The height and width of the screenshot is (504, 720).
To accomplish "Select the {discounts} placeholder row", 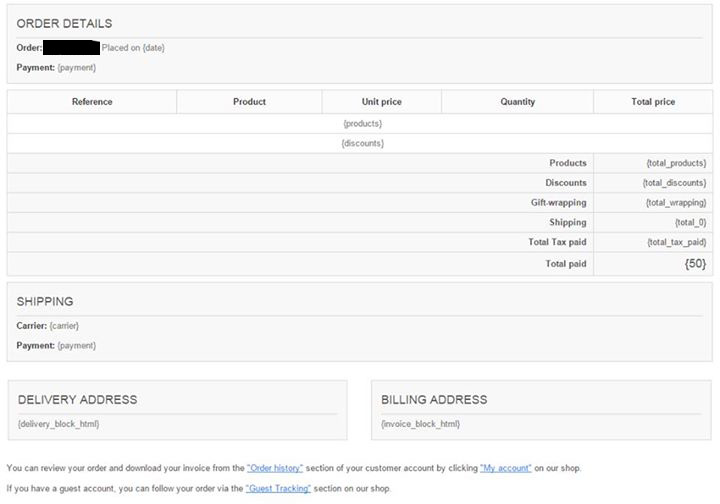I will click(362, 144).
